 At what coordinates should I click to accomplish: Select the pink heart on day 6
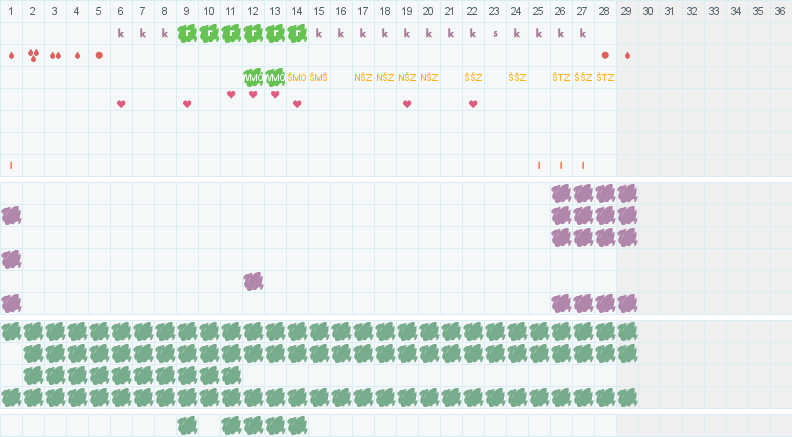pyautogui.click(x=121, y=104)
